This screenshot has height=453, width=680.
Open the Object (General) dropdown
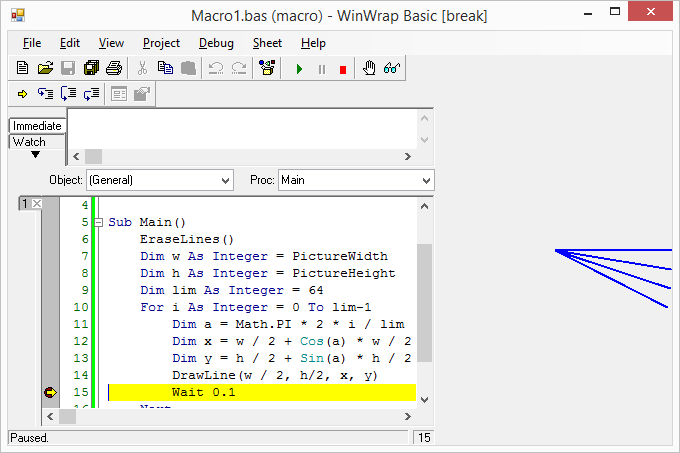click(160, 180)
